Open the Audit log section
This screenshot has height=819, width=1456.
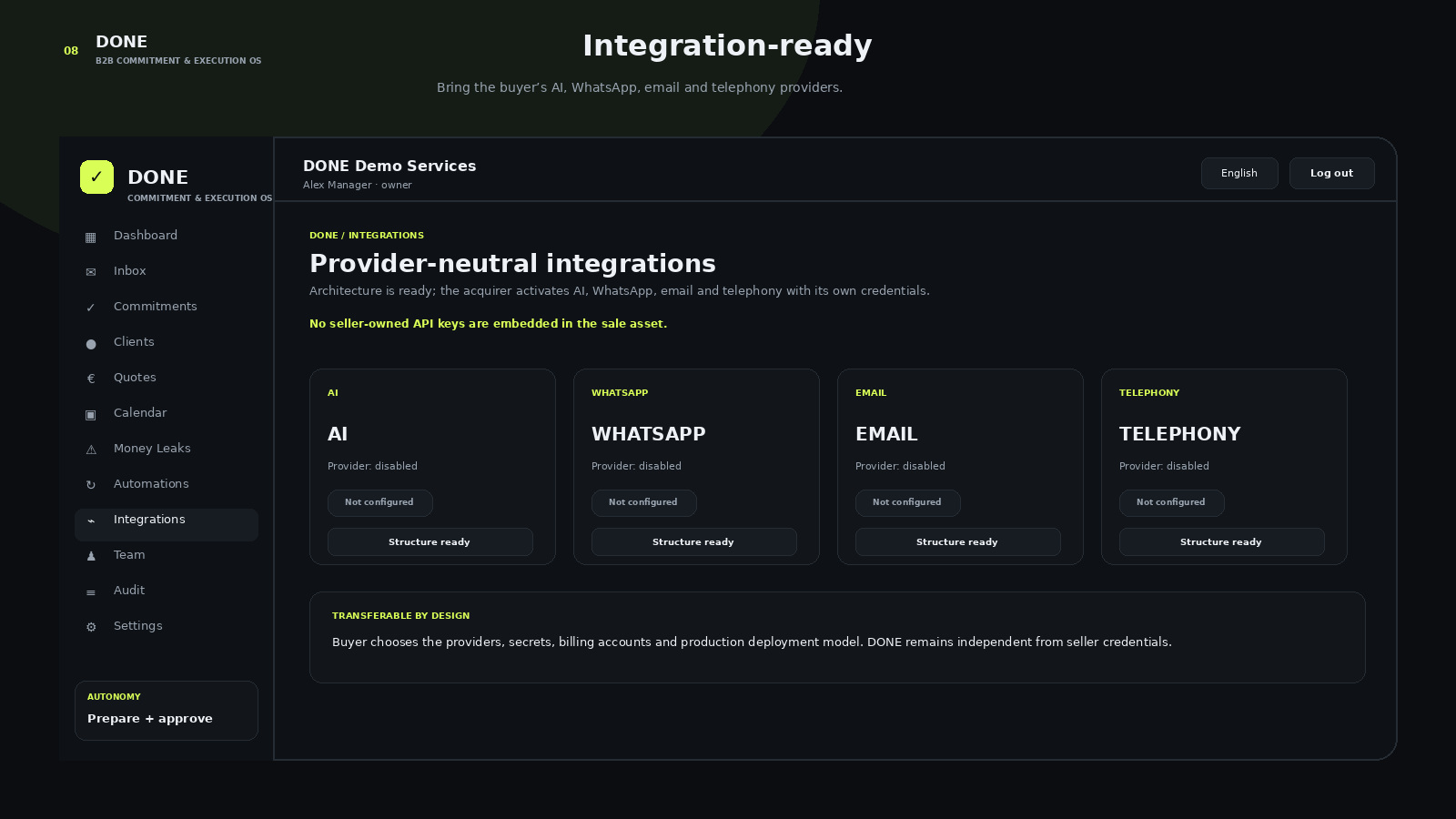(x=167, y=591)
